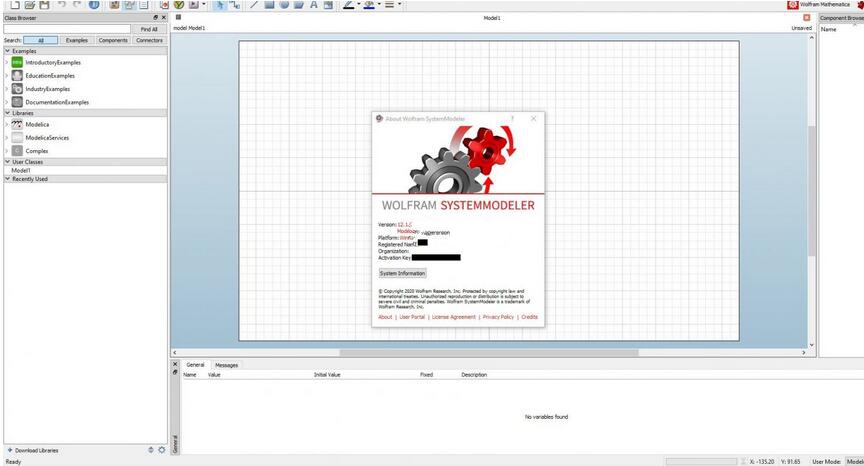Click the Save floppy disk icon
864x466 pixels.
pos(44,4)
